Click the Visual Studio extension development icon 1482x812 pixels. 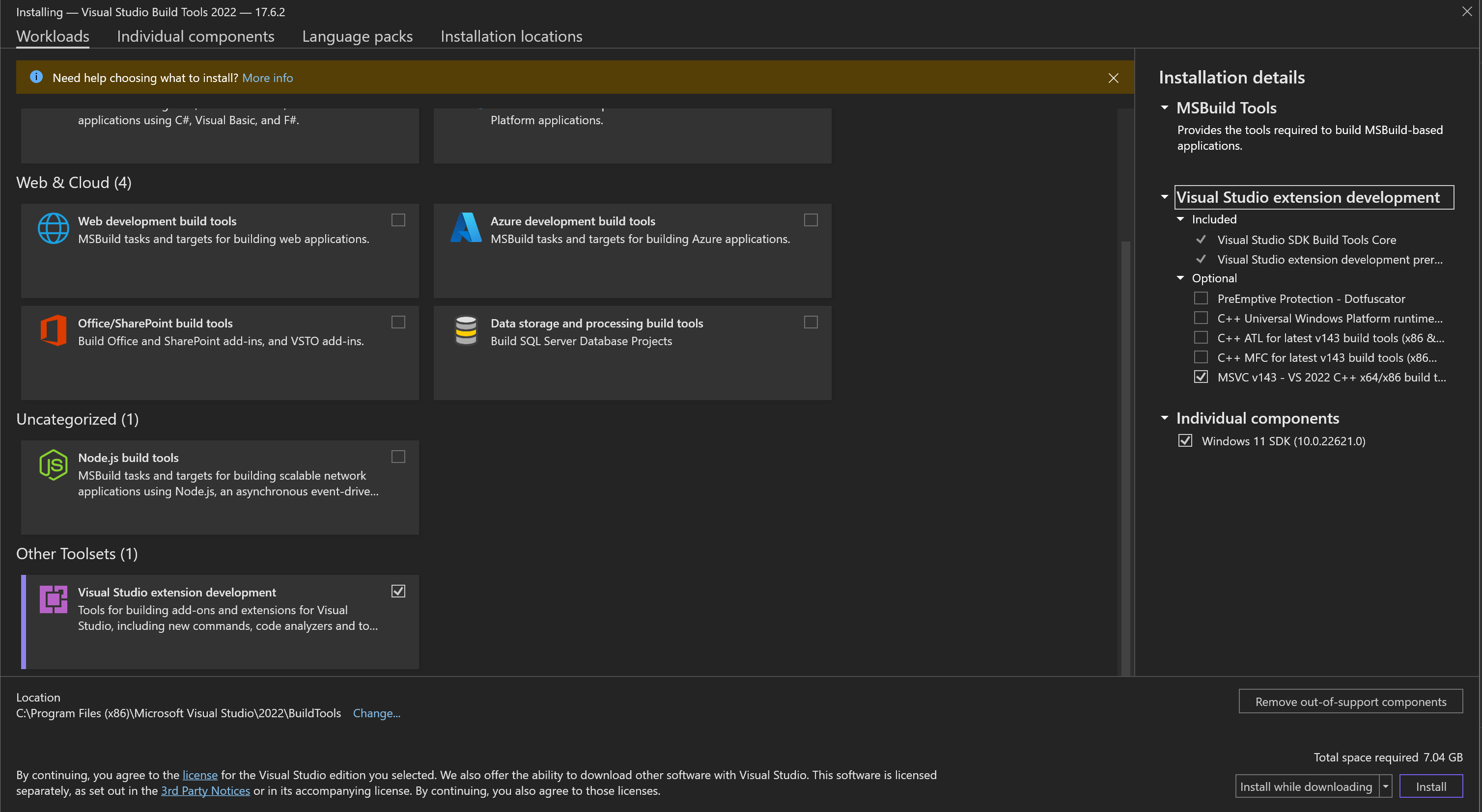(53, 599)
